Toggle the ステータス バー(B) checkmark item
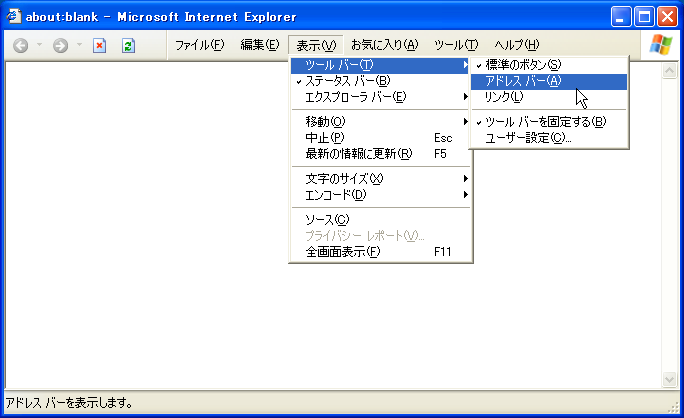This screenshot has height=418, width=684. (x=380, y=81)
